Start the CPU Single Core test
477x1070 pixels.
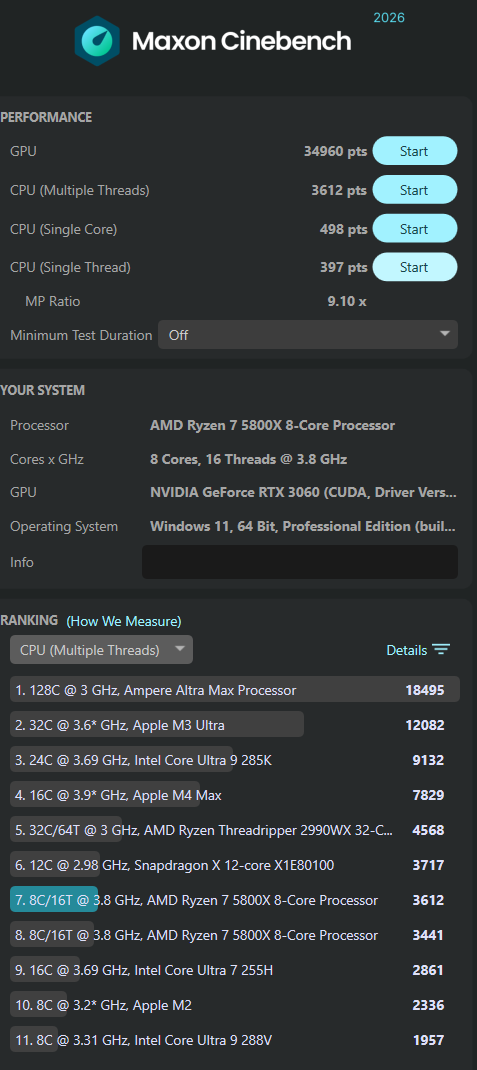414,229
